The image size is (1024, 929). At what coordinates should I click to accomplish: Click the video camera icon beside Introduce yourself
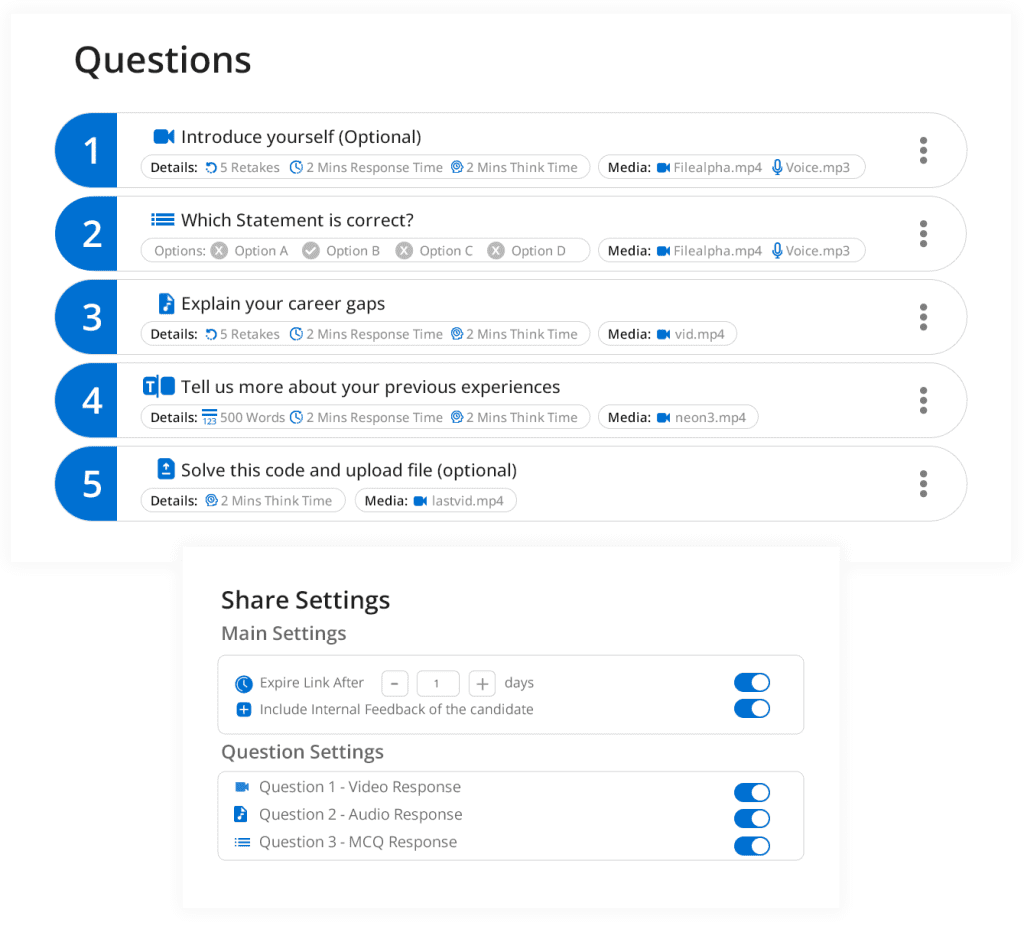pos(164,137)
